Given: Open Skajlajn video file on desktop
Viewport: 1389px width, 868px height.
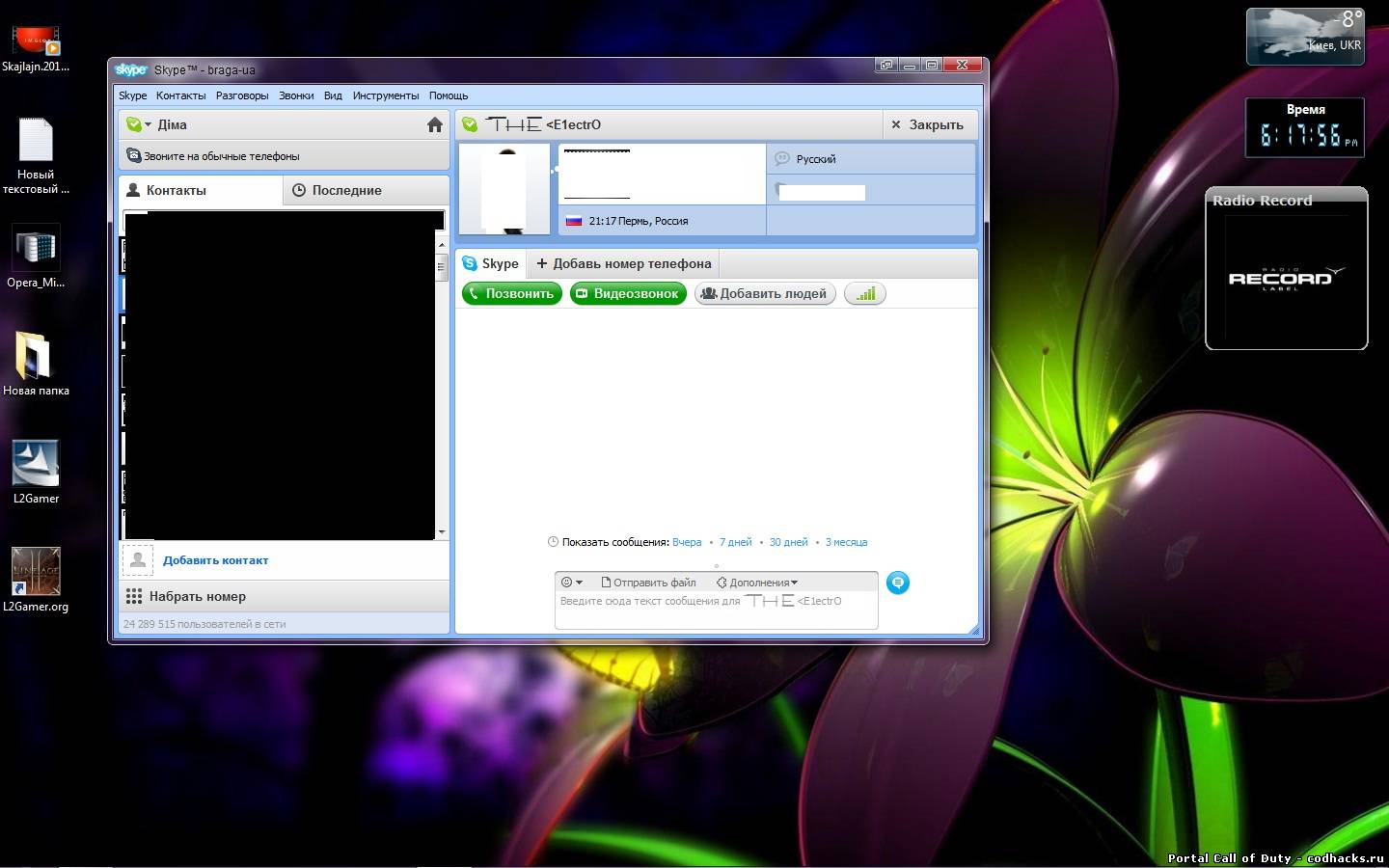Looking at the screenshot, I should point(36,48).
